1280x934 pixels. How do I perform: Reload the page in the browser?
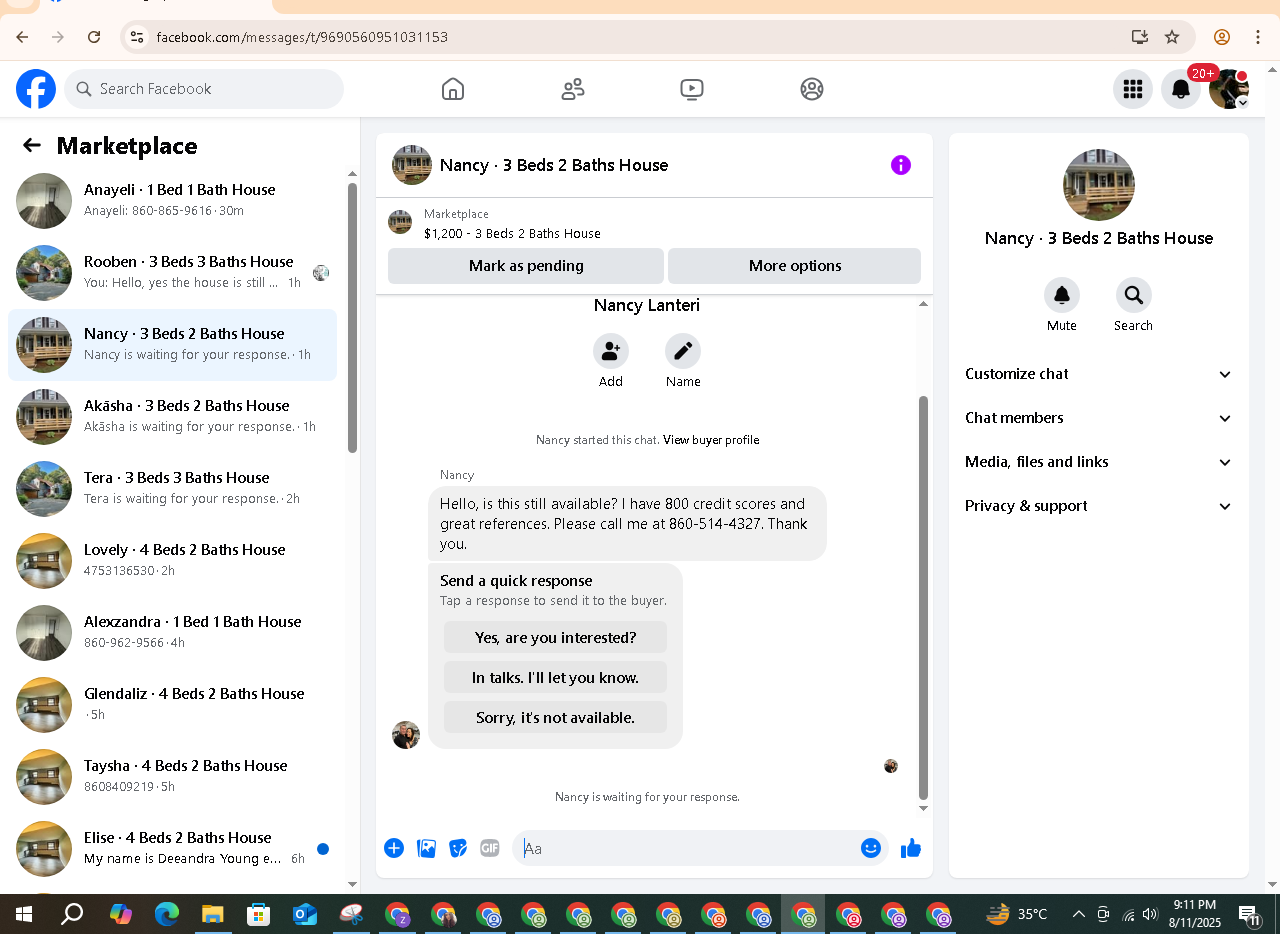pyautogui.click(x=94, y=37)
